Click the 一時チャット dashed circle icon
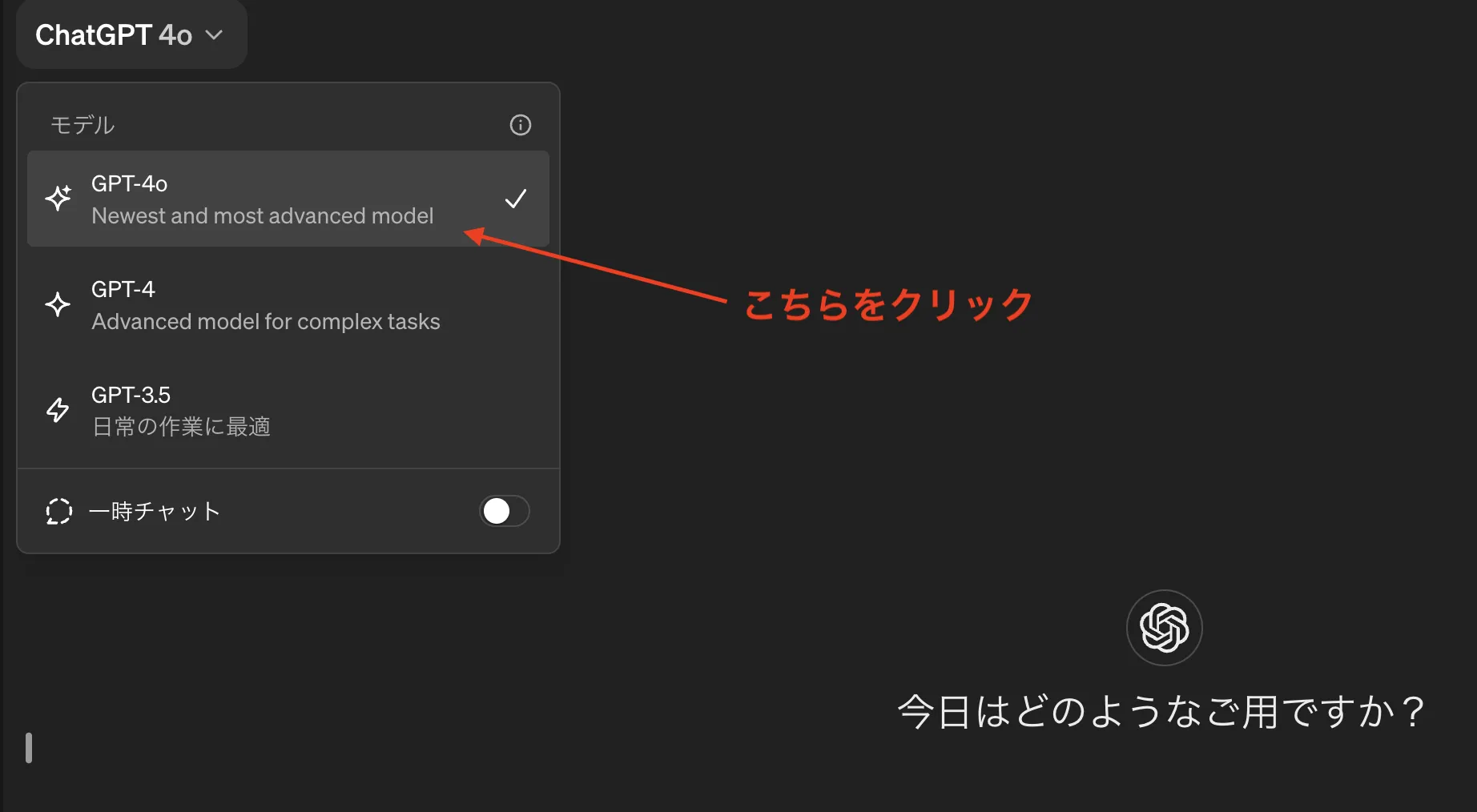Viewport: 1477px width, 812px height. coord(58,511)
